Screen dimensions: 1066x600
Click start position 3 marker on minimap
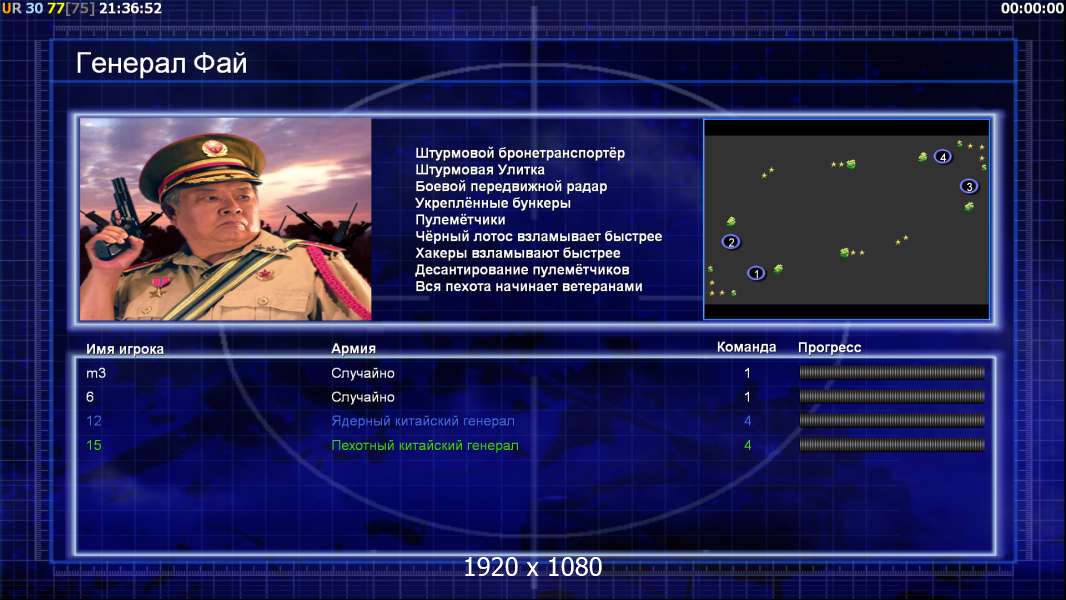click(x=969, y=186)
